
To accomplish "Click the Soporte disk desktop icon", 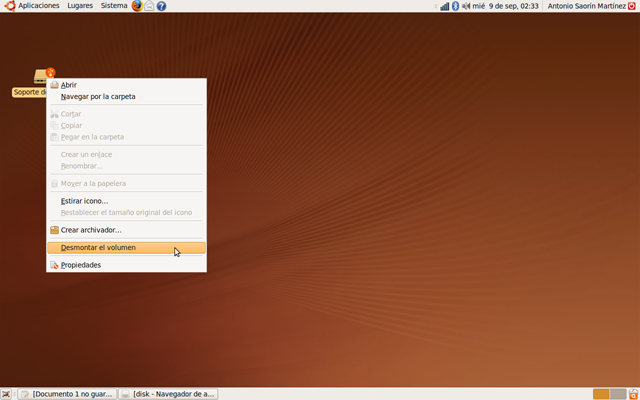I will pos(41,77).
